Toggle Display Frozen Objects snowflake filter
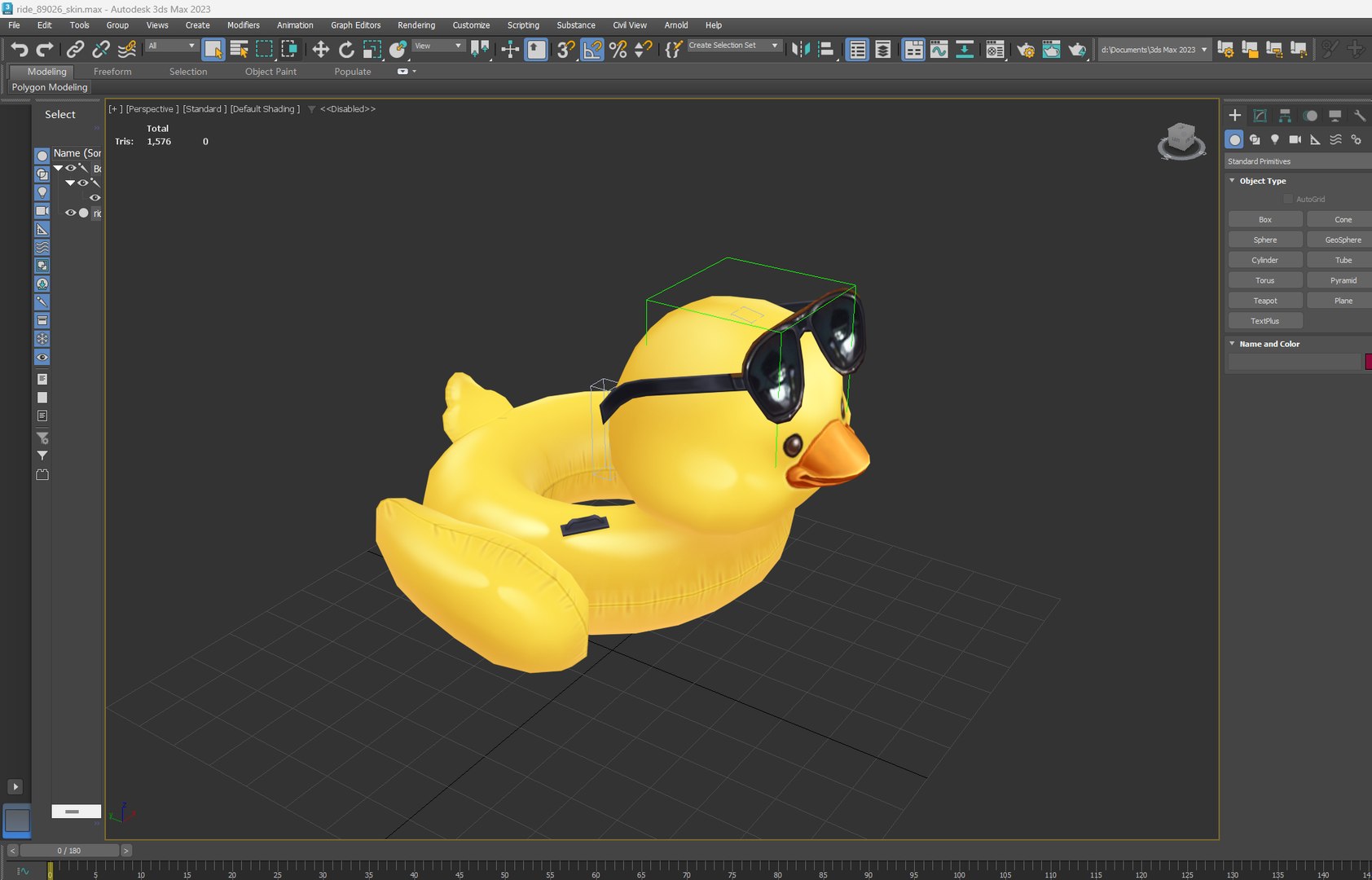1372x880 pixels. coord(42,339)
